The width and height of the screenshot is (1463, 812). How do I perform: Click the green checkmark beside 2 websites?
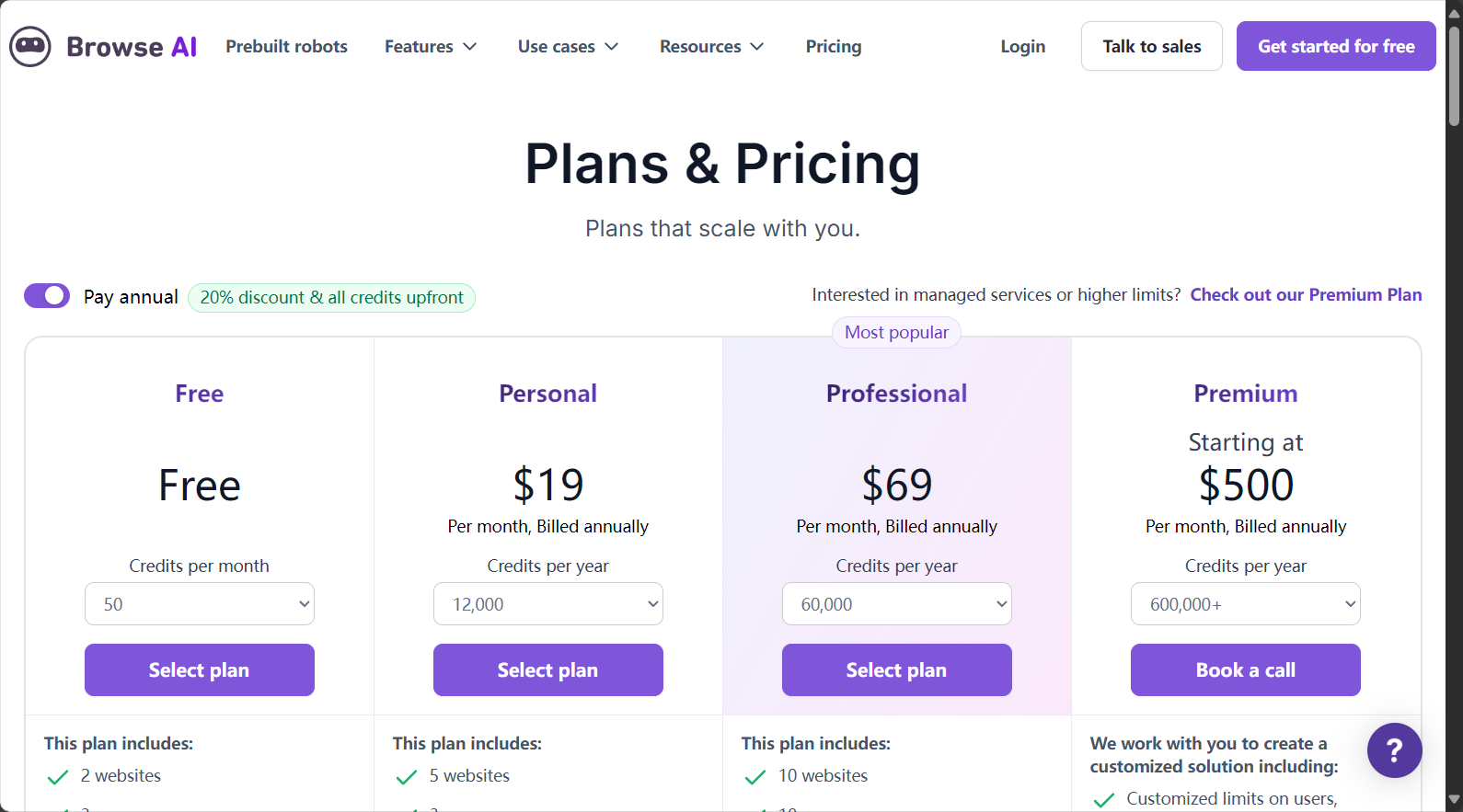[58, 777]
